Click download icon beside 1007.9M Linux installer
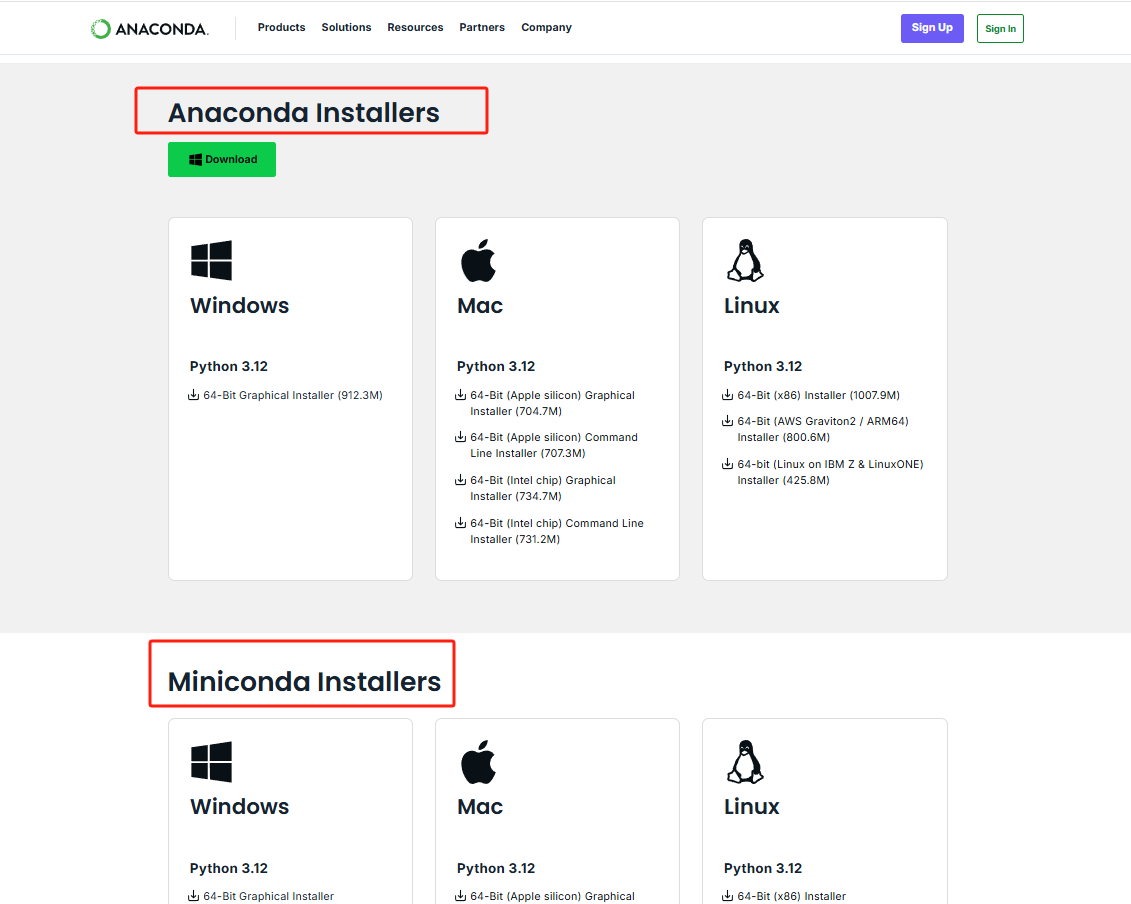The width and height of the screenshot is (1131, 904). pyautogui.click(x=727, y=395)
